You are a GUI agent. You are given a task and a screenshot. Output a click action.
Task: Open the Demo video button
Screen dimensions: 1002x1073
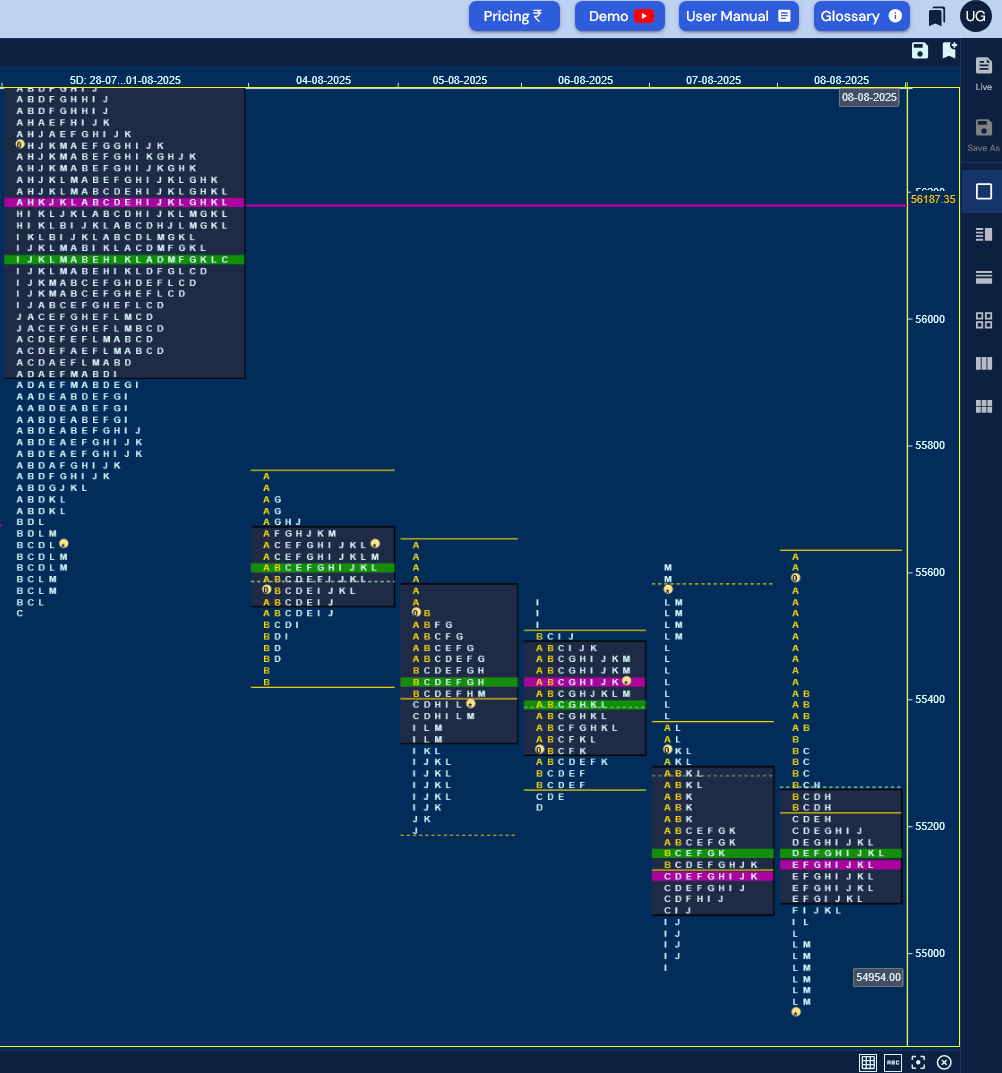[619, 16]
